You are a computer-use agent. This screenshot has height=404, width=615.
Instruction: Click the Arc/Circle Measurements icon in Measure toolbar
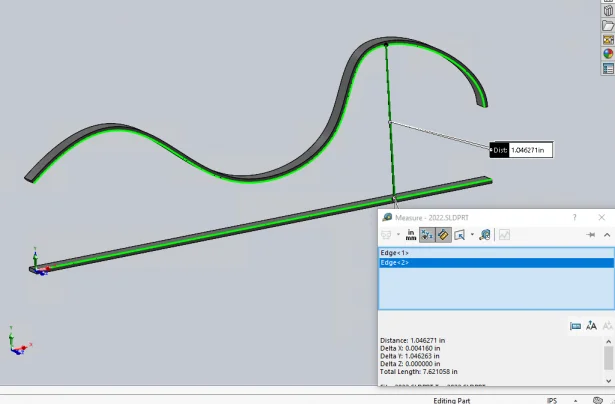[386, 235]
